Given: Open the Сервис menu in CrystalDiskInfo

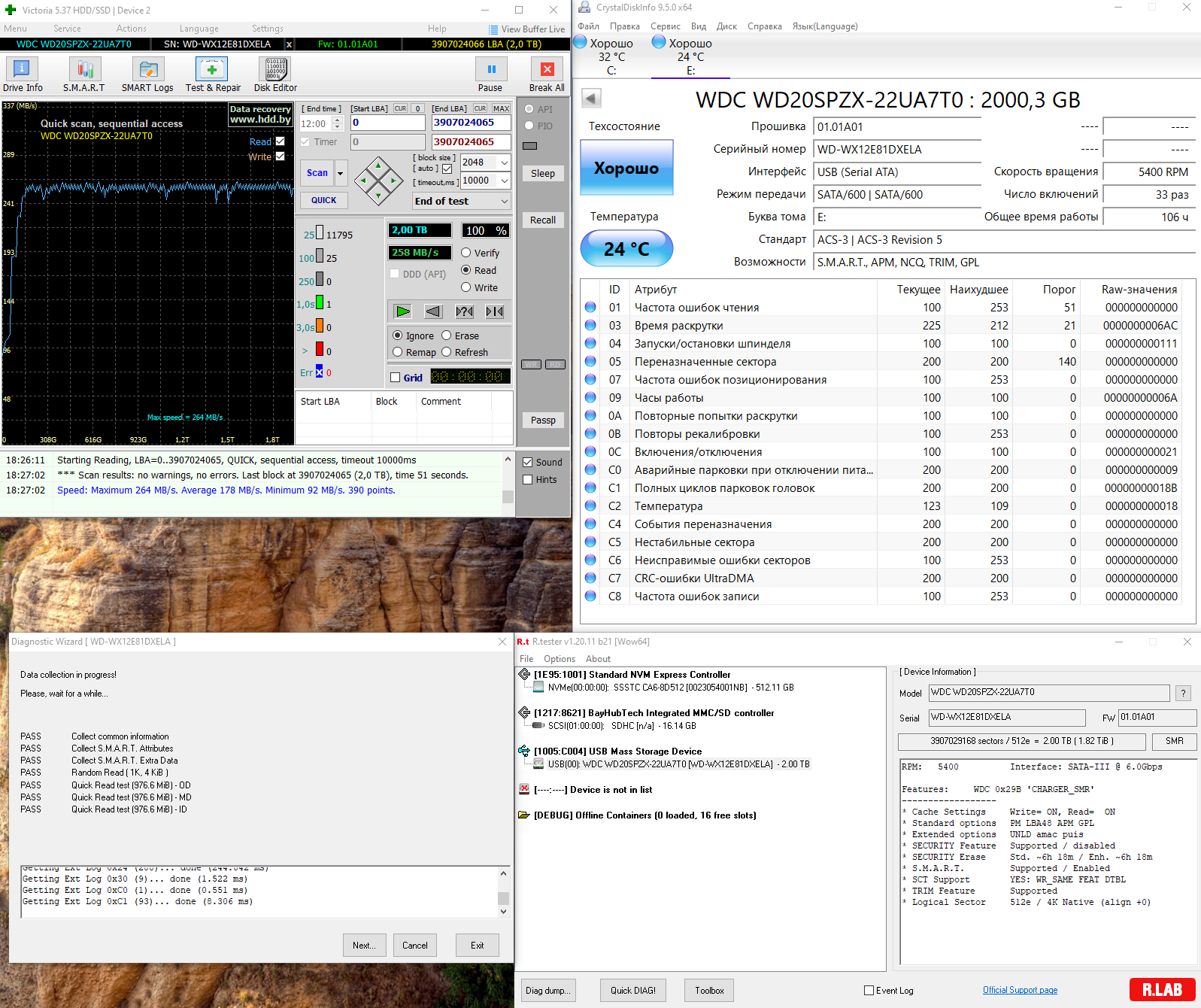Looking at the screenshot, I should tap(666, 26).
